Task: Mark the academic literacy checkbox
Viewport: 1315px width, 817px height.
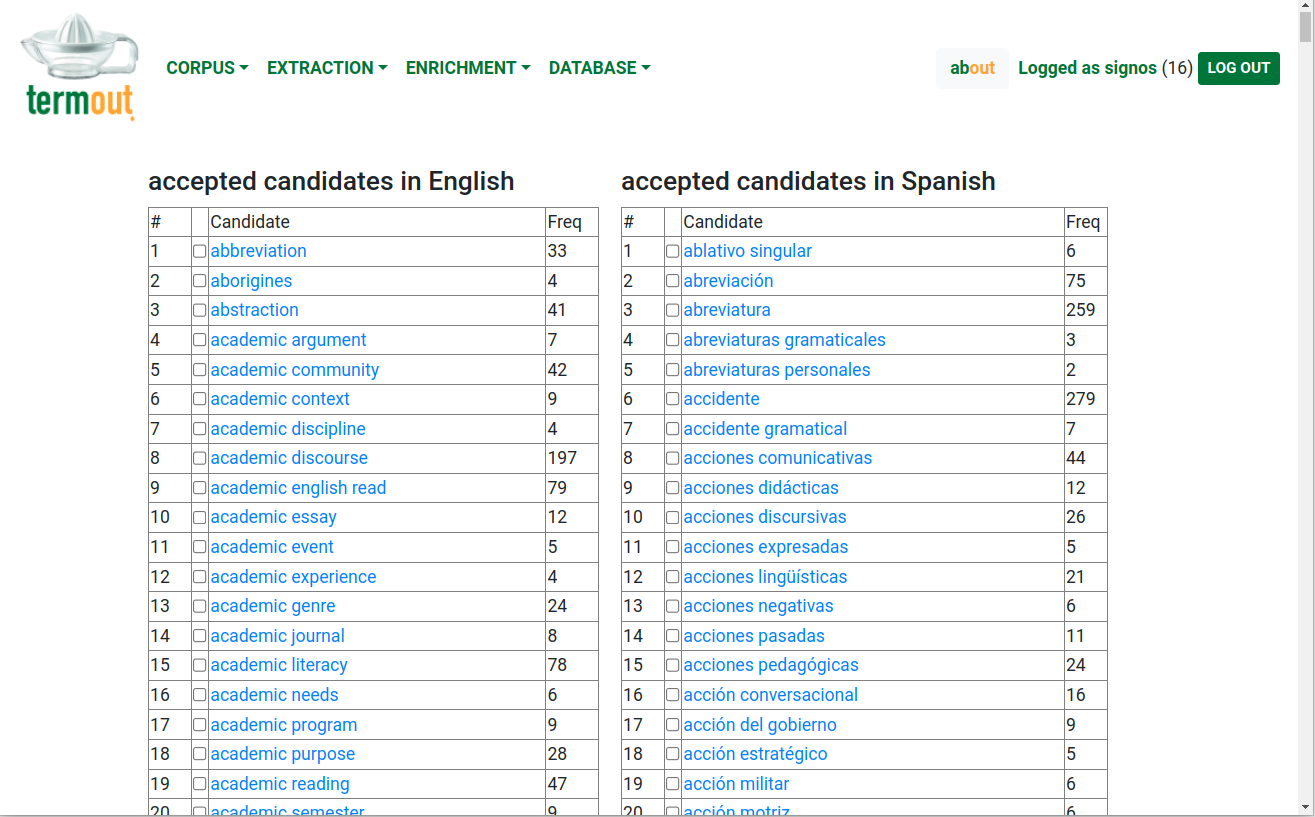Action: [200, 666]
